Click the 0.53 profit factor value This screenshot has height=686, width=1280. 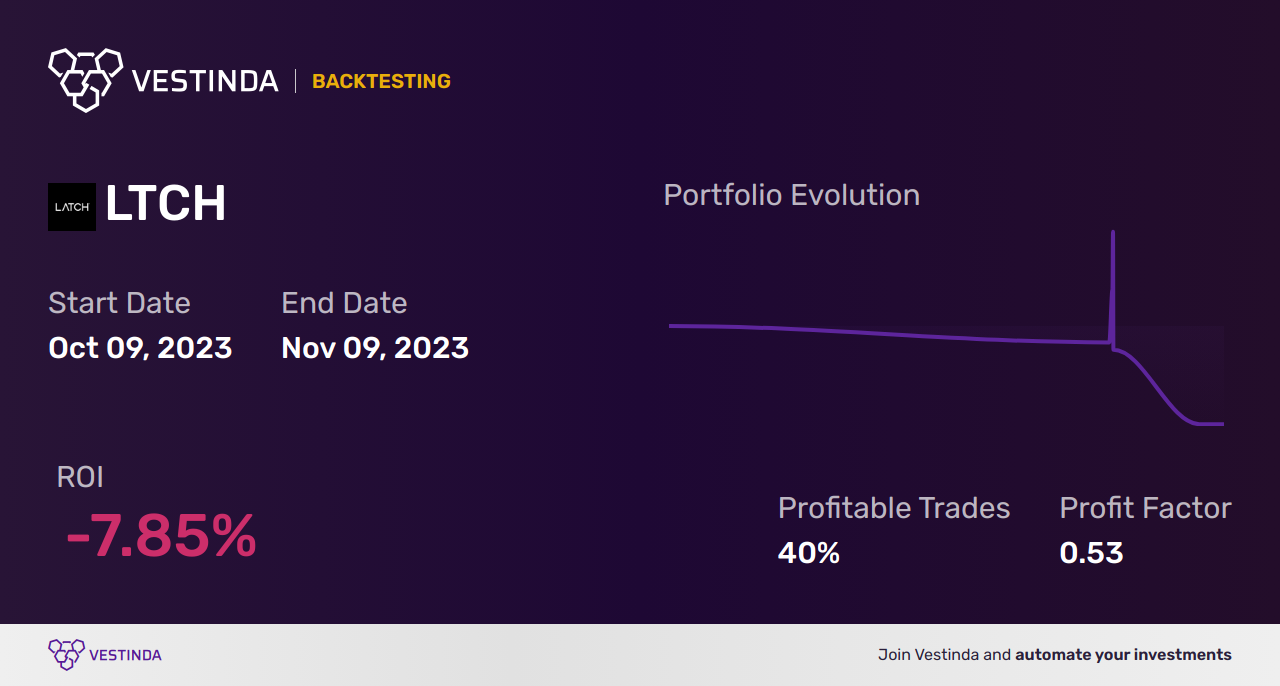pyautogui.click(x=1091, y=553)
